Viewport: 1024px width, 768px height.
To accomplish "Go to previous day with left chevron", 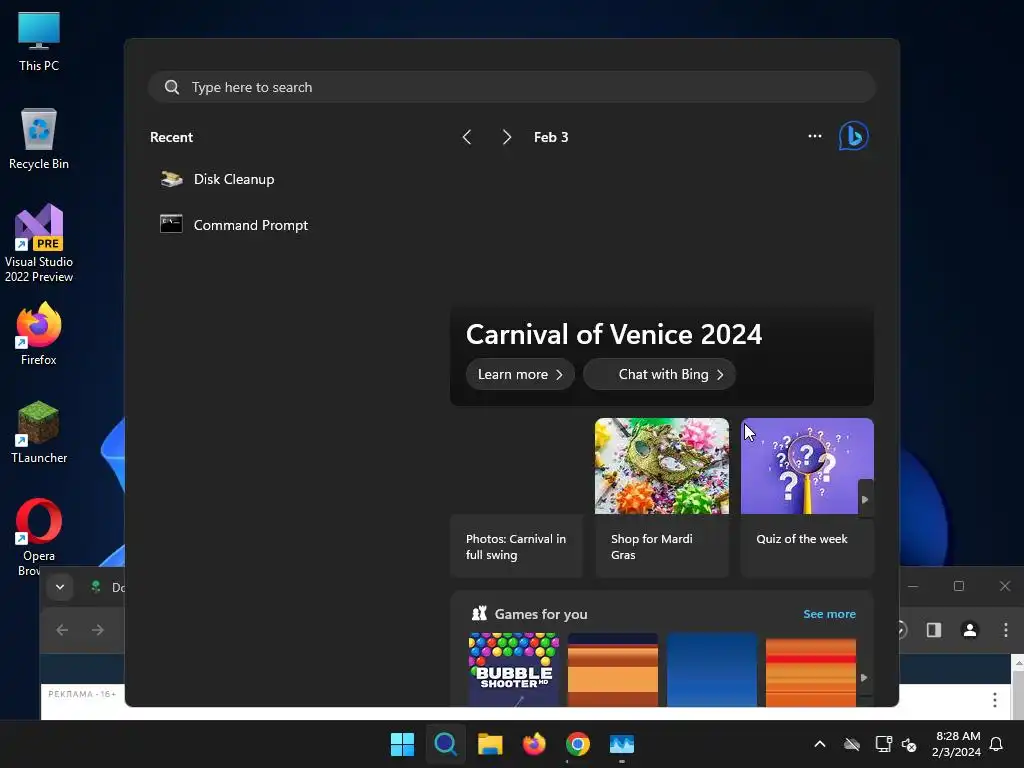I will [x=467, y=137].
